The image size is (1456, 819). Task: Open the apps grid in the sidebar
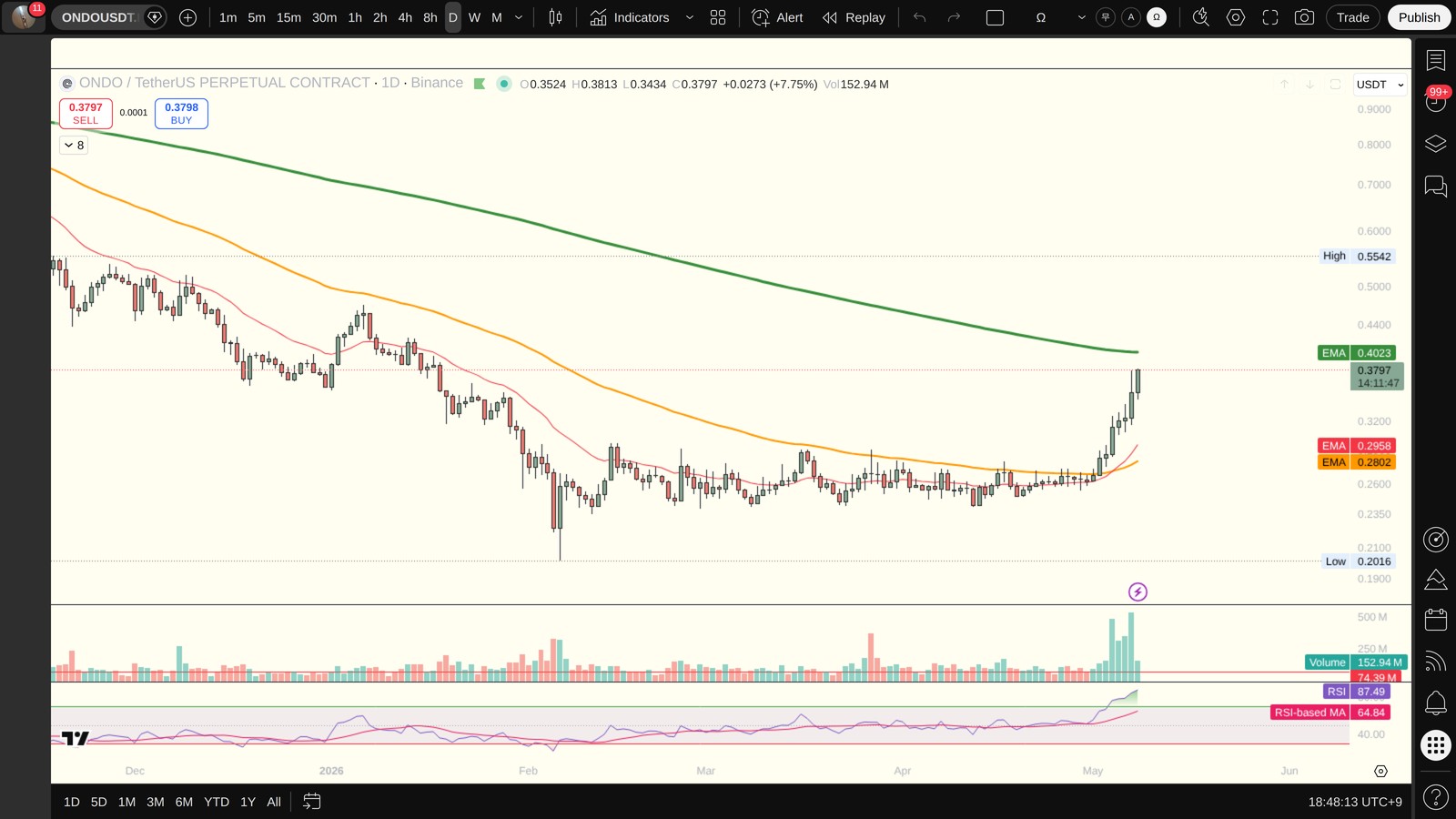point(1436,746)
